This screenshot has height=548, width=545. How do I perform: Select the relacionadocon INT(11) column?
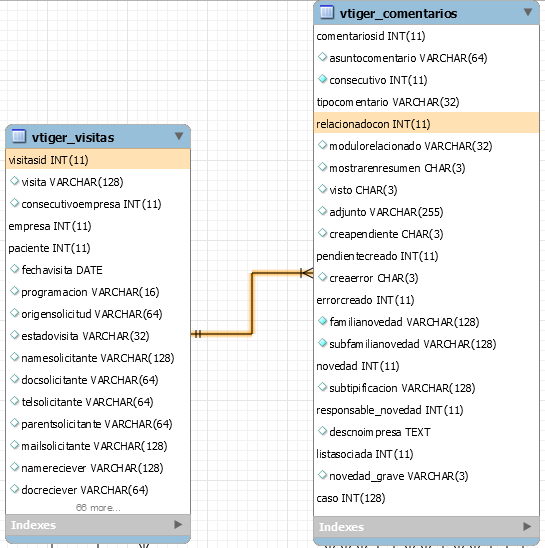tap(426, 124)
